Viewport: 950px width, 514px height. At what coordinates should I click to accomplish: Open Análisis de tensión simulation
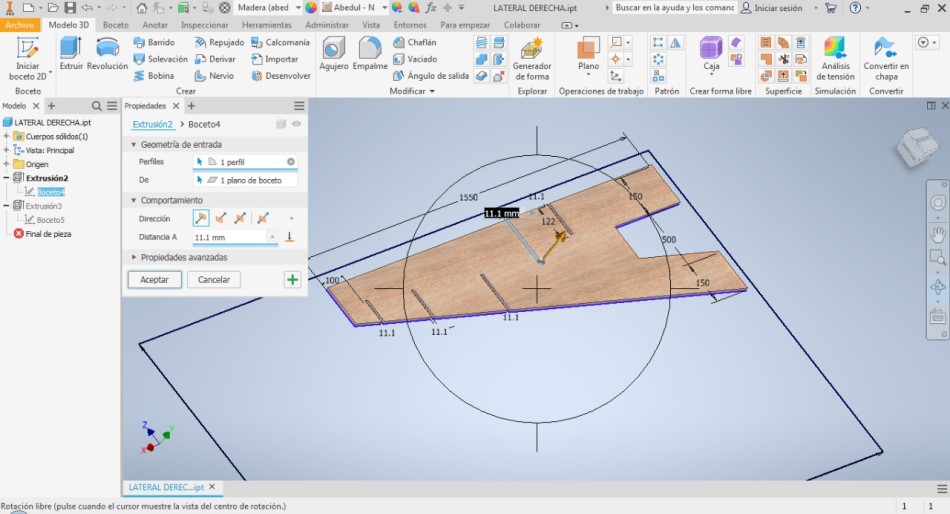pos(835,59)
